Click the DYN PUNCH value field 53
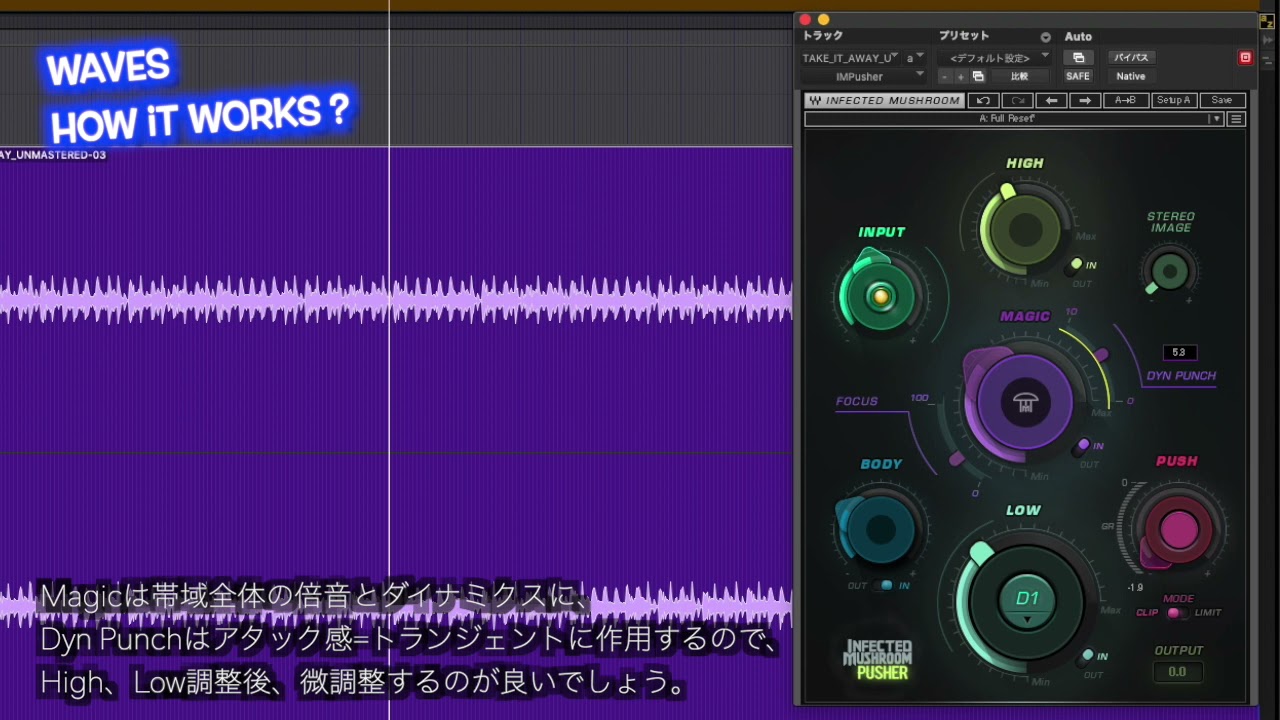The width and height of the screenshot is (1280, 720). coord(1179,352)
